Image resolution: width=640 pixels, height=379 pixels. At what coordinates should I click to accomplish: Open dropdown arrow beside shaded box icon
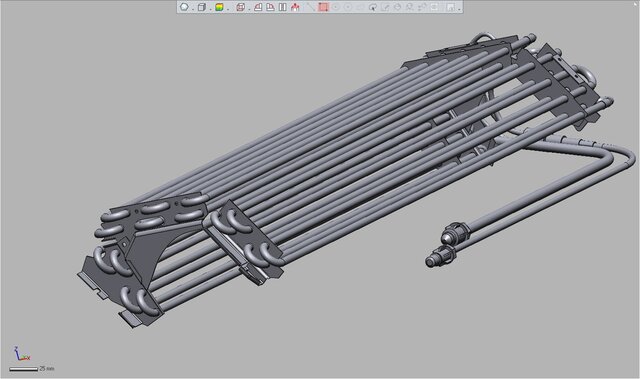coord(210,9)
